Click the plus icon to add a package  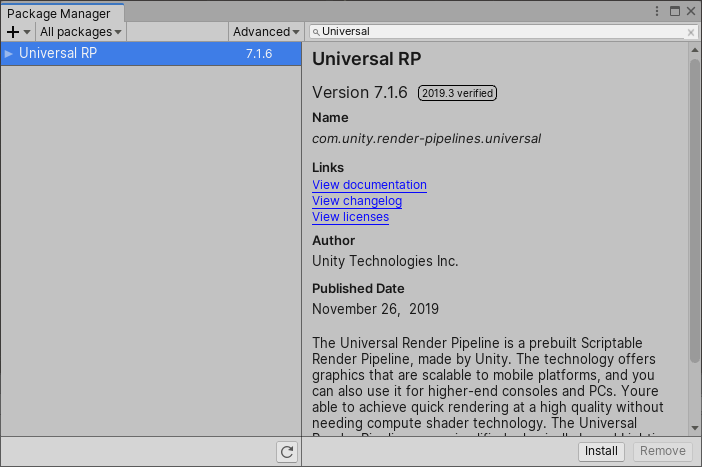(x=13, y=32)
